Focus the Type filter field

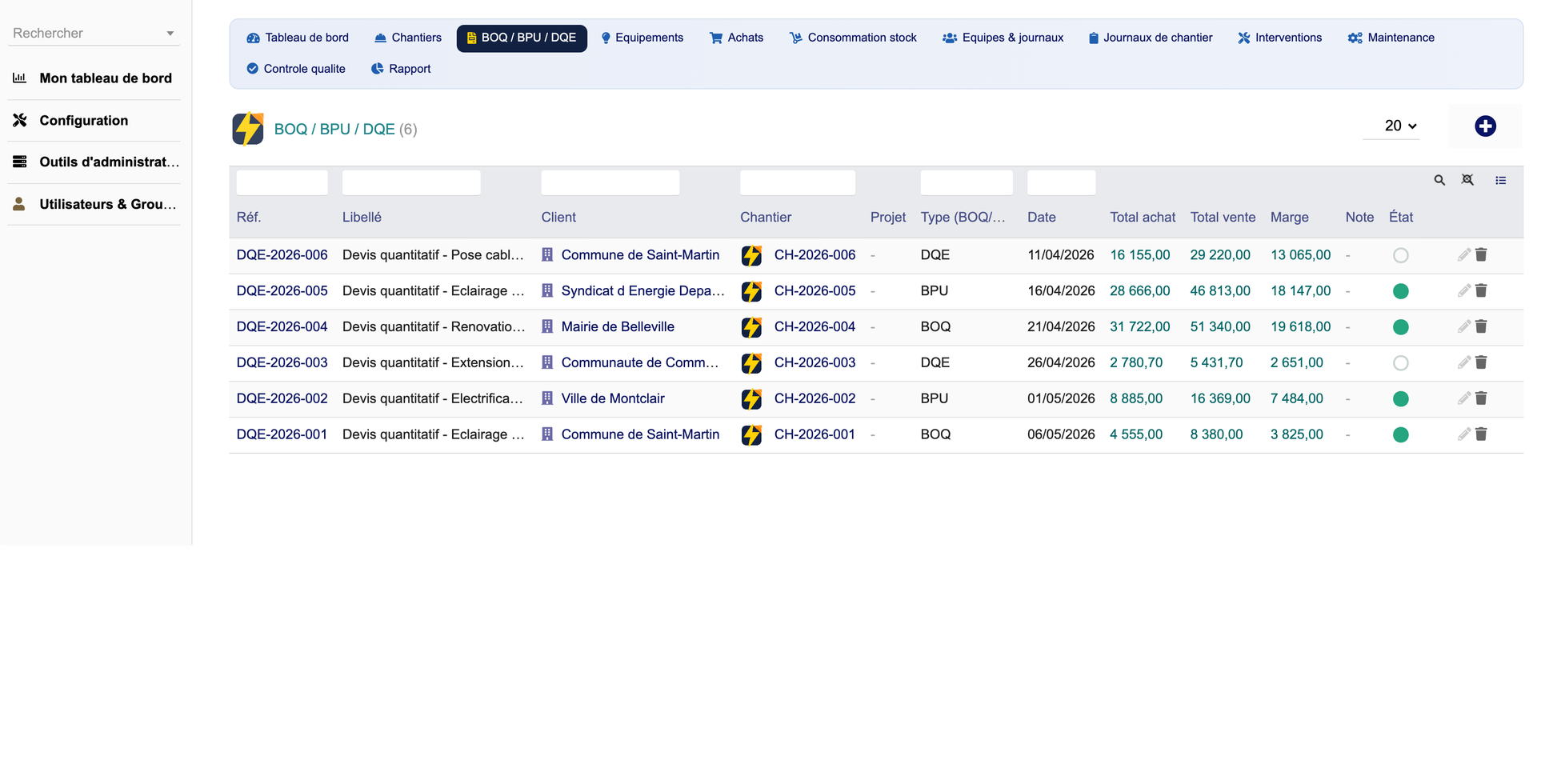pos(967,182)
